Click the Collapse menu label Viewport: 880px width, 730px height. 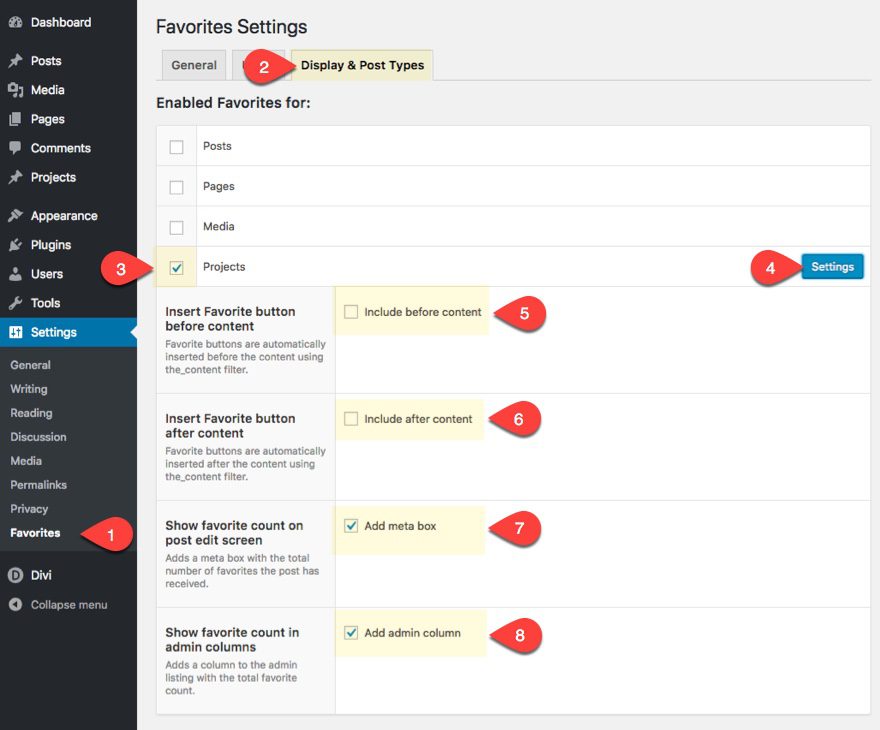[69, 605]
